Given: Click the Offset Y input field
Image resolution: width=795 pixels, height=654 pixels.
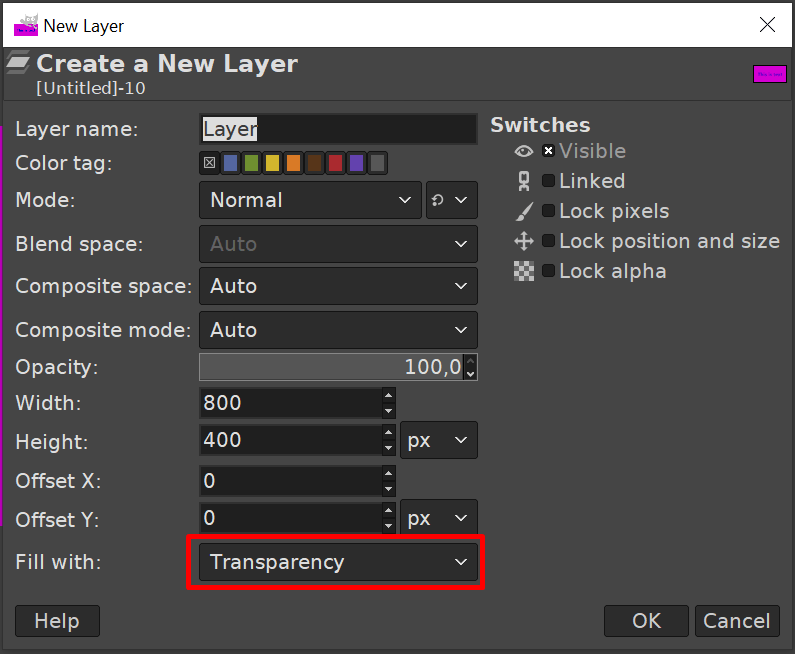Looking at the screenshot, I should [x=291, y=518].
